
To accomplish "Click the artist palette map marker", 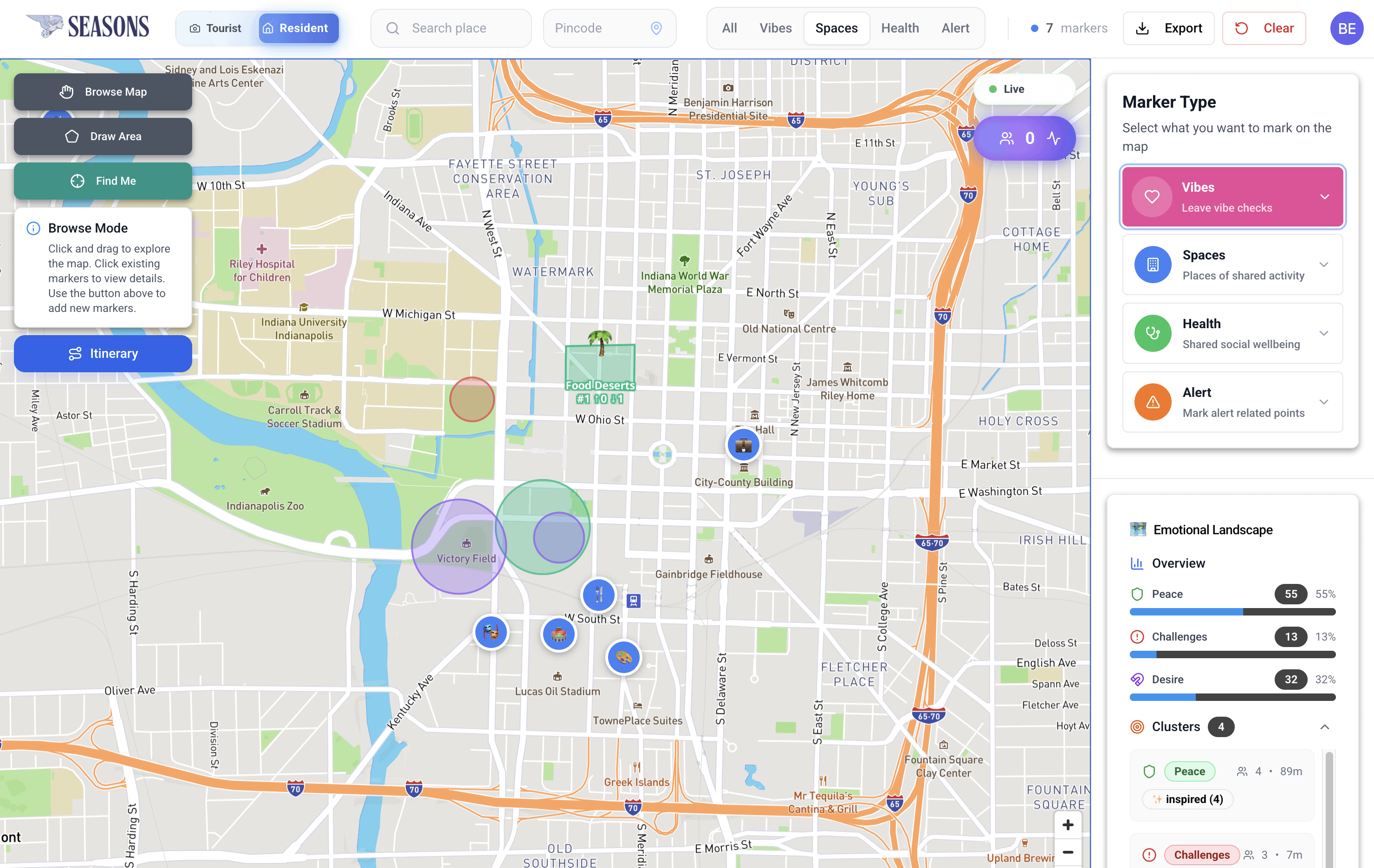I will pos(624,657).
